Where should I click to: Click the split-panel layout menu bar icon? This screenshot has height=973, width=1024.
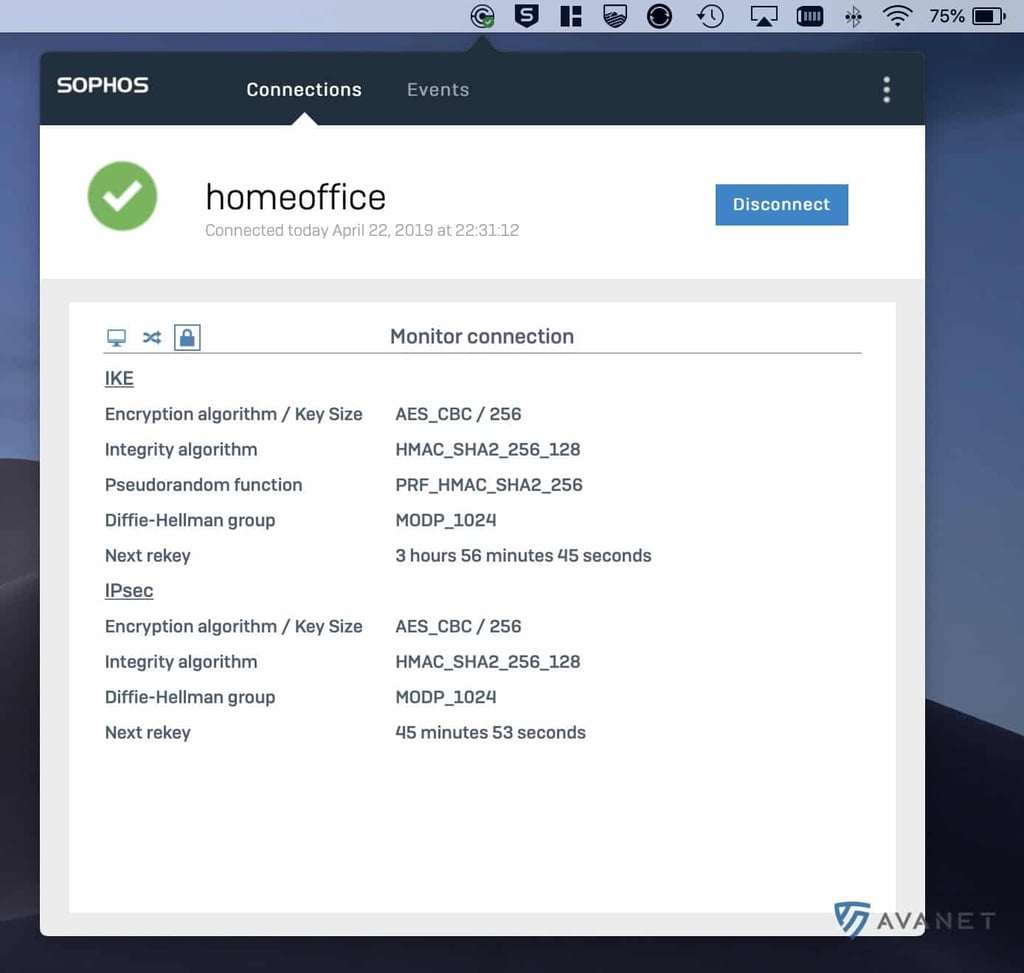point(571,16)
